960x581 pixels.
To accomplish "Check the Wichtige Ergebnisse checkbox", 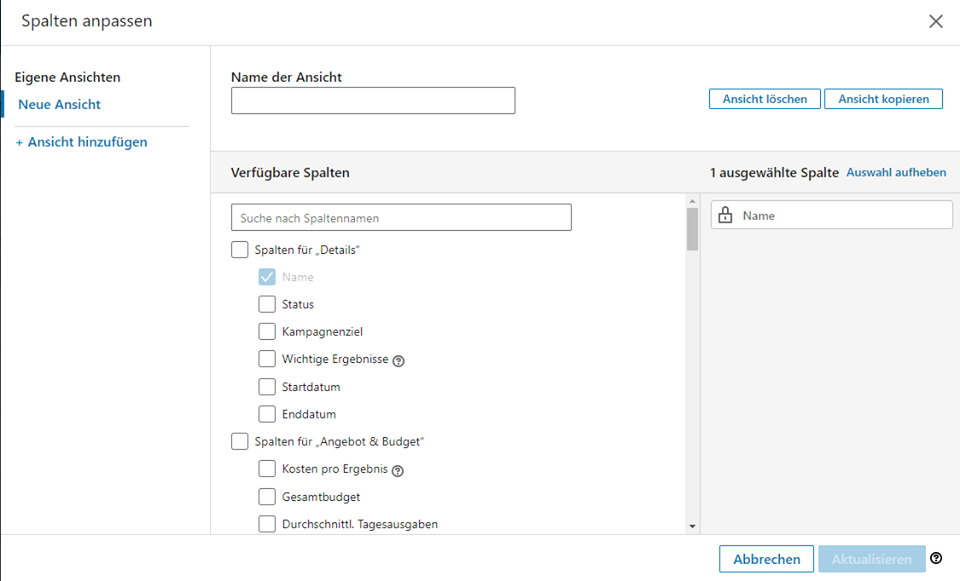I will pyautogui.click(x=267, y=359).
